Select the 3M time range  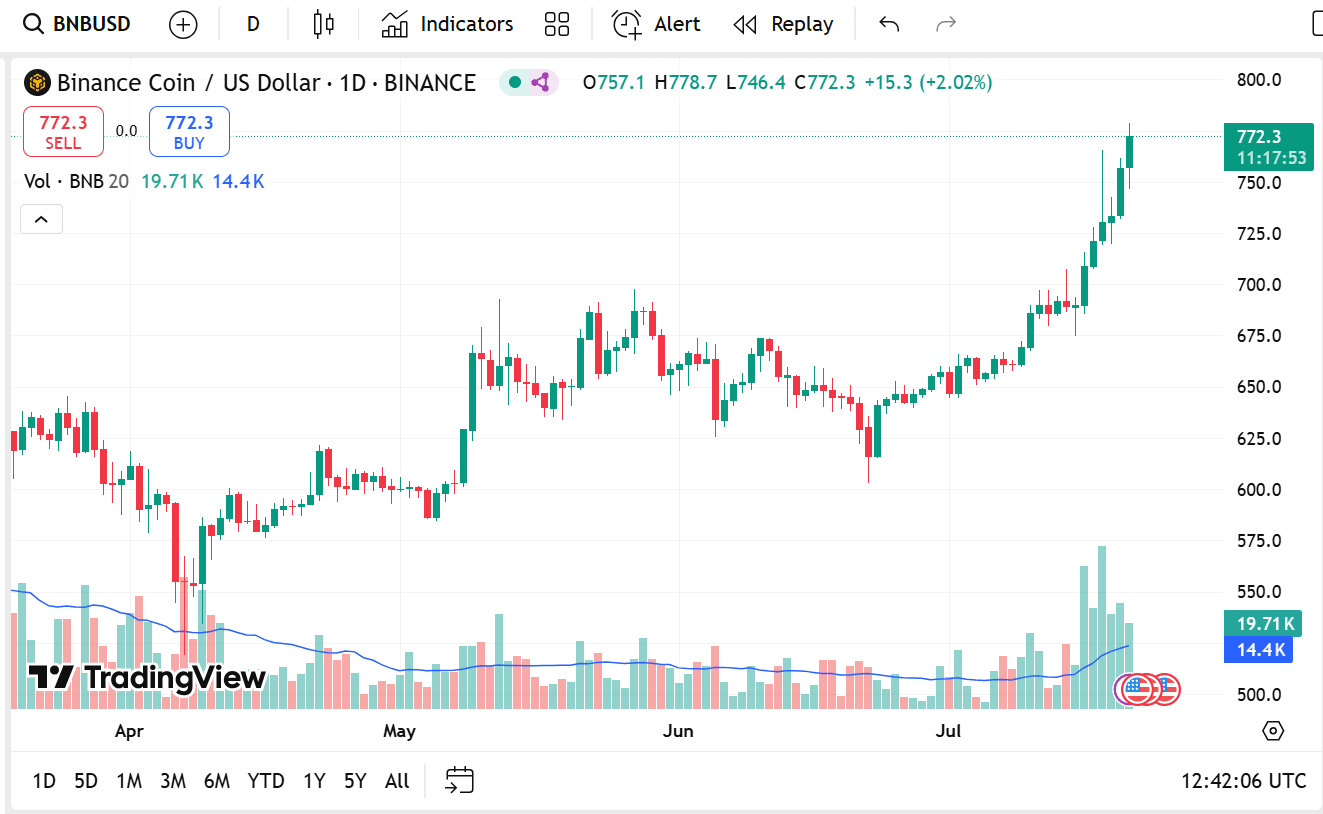[x=173, y=781]
